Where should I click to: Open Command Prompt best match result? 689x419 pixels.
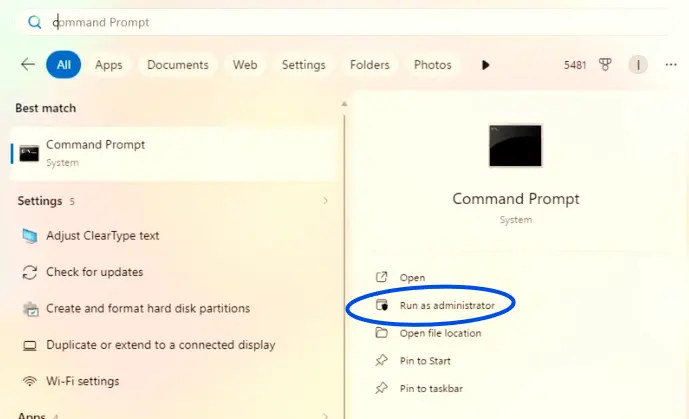[x=174, y=153]
